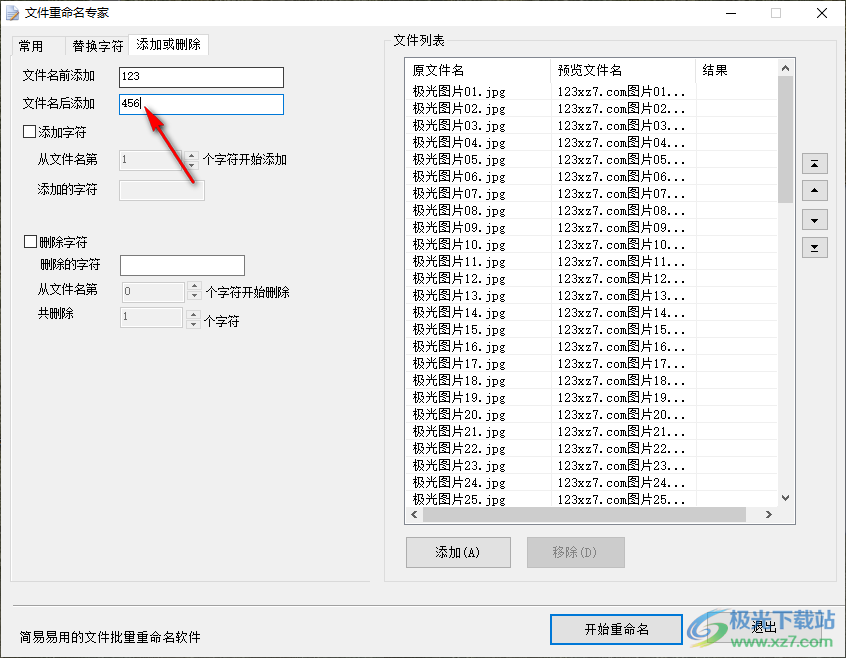Click the 结果 column header
The height and width of the screenshot is (658, 846).
(x=736, y=70)
